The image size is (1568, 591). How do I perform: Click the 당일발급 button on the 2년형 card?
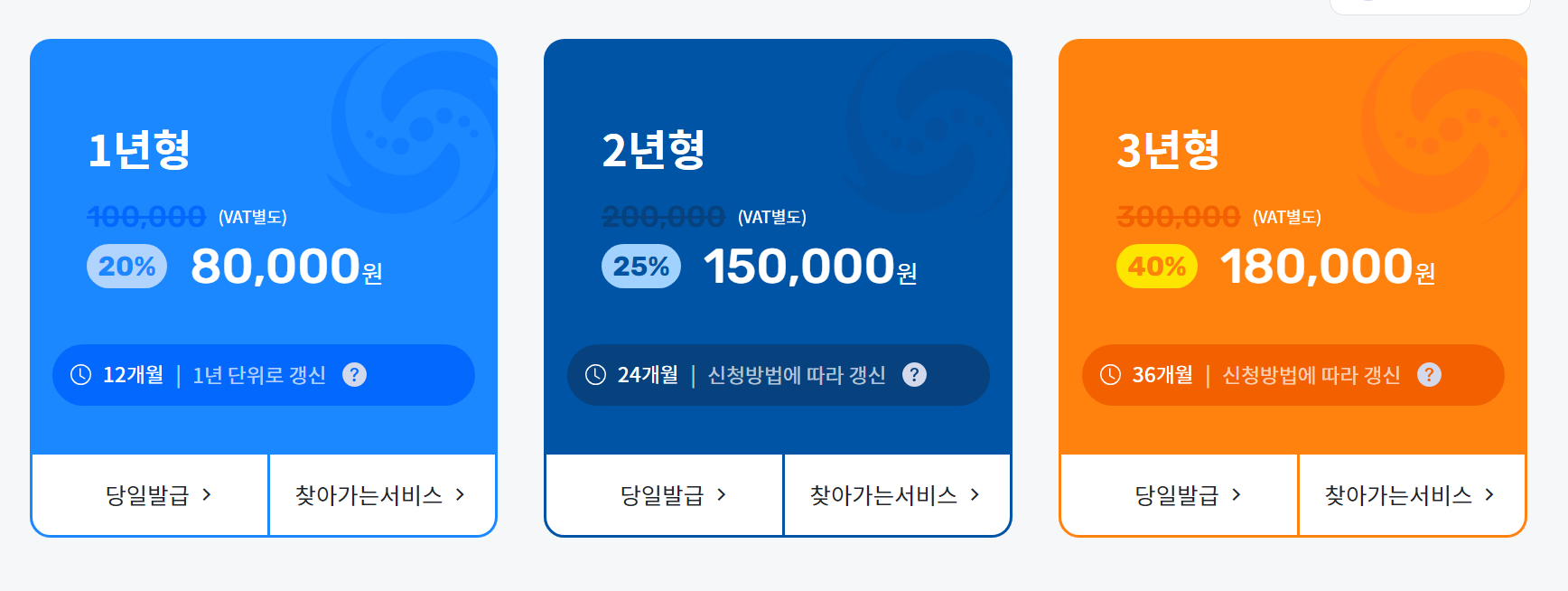663,494
